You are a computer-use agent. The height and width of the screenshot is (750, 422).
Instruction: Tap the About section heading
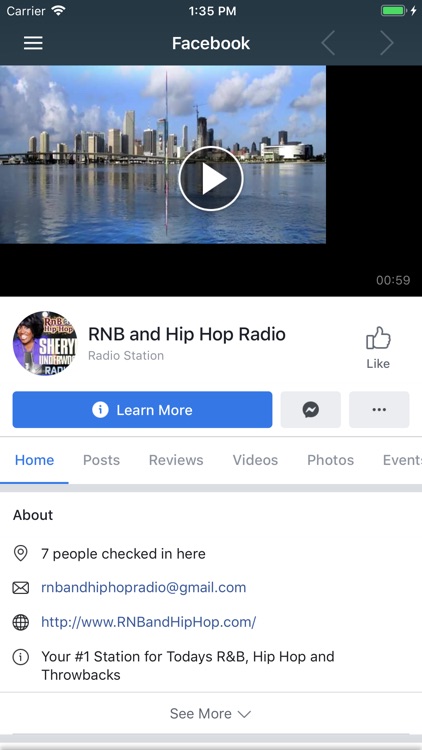tap(33, 515)
